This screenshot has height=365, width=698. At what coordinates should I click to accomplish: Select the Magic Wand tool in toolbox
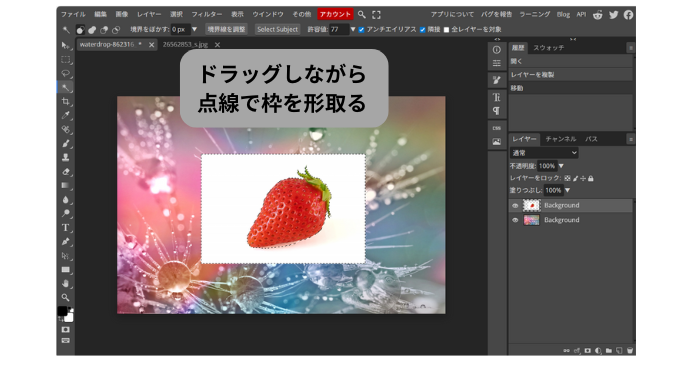pos(65,88)
